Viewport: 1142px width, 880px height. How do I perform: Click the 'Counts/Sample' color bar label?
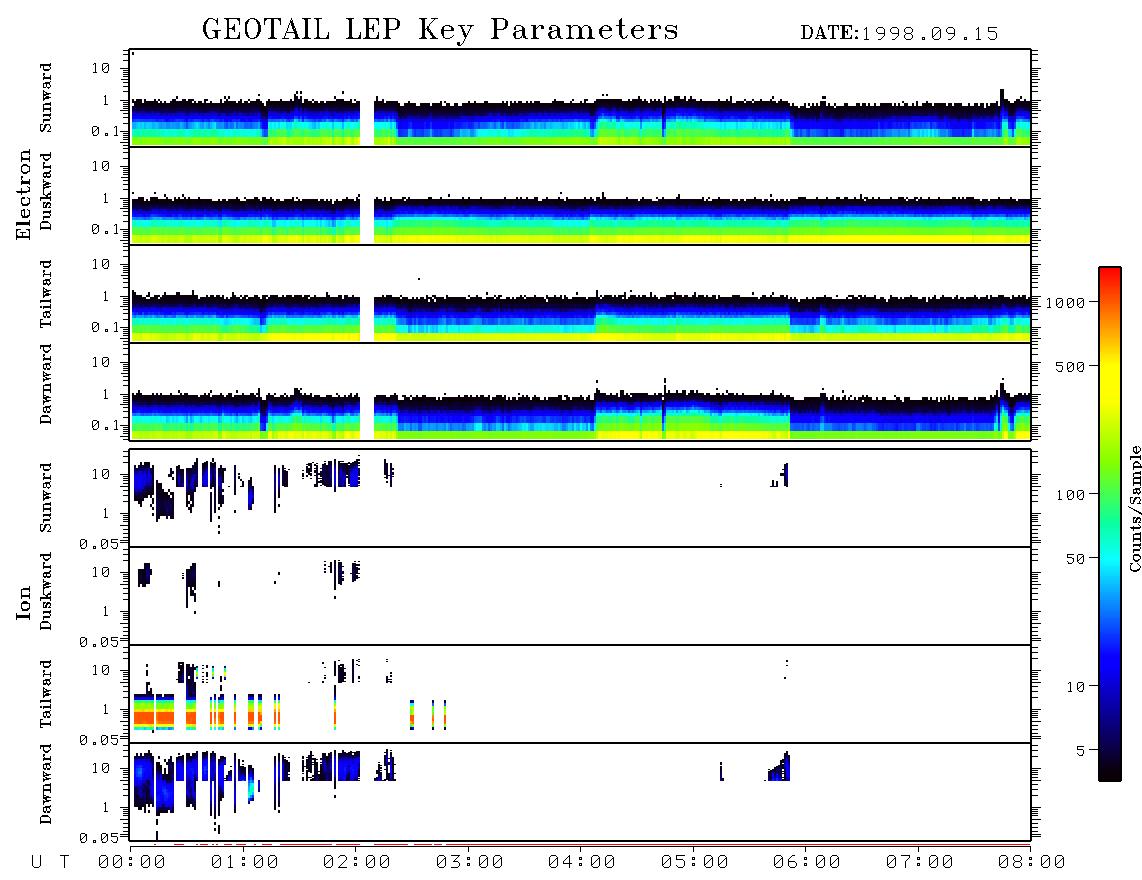click(x=1134, y=508)
